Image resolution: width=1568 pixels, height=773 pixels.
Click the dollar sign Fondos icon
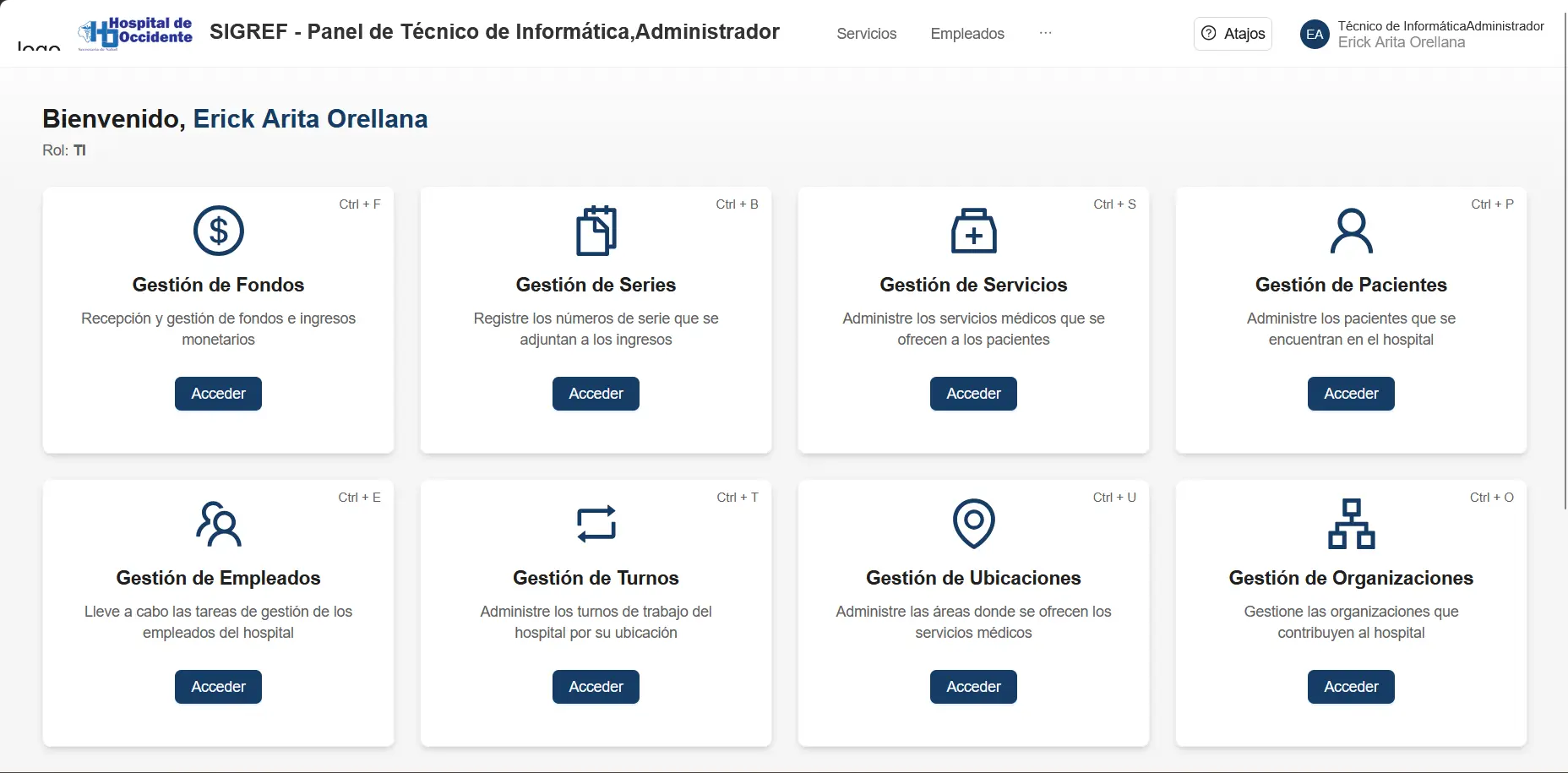[218, 231]
